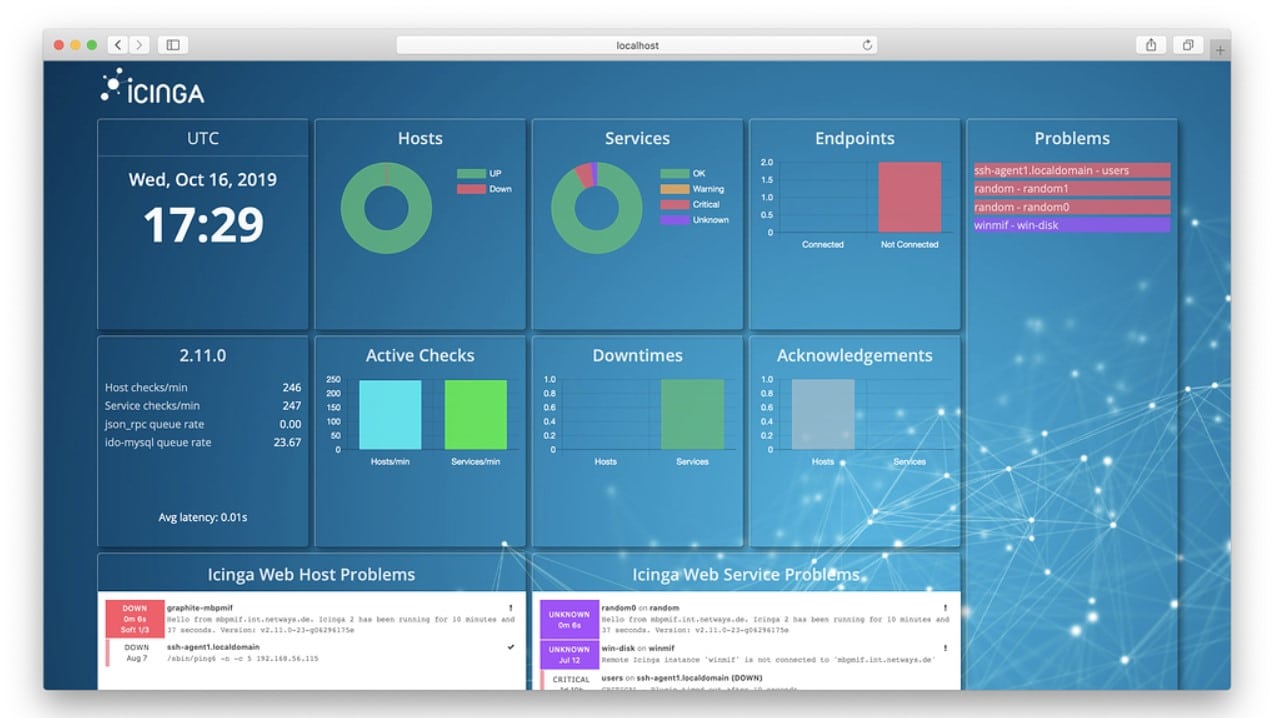Click the version number "2.11.0"
The width and height of the screenshot is (1272, 718).
203,356
